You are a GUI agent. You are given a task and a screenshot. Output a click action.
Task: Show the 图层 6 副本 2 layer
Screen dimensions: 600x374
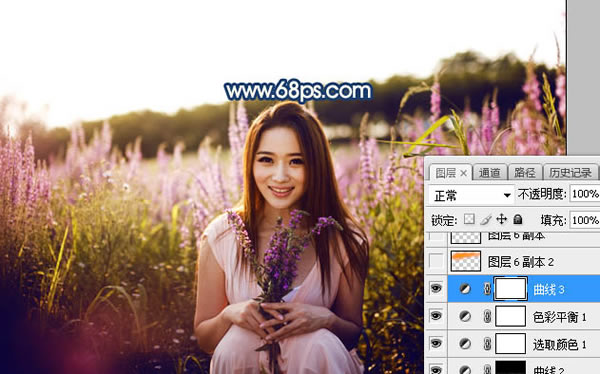[x=436, y=261]
